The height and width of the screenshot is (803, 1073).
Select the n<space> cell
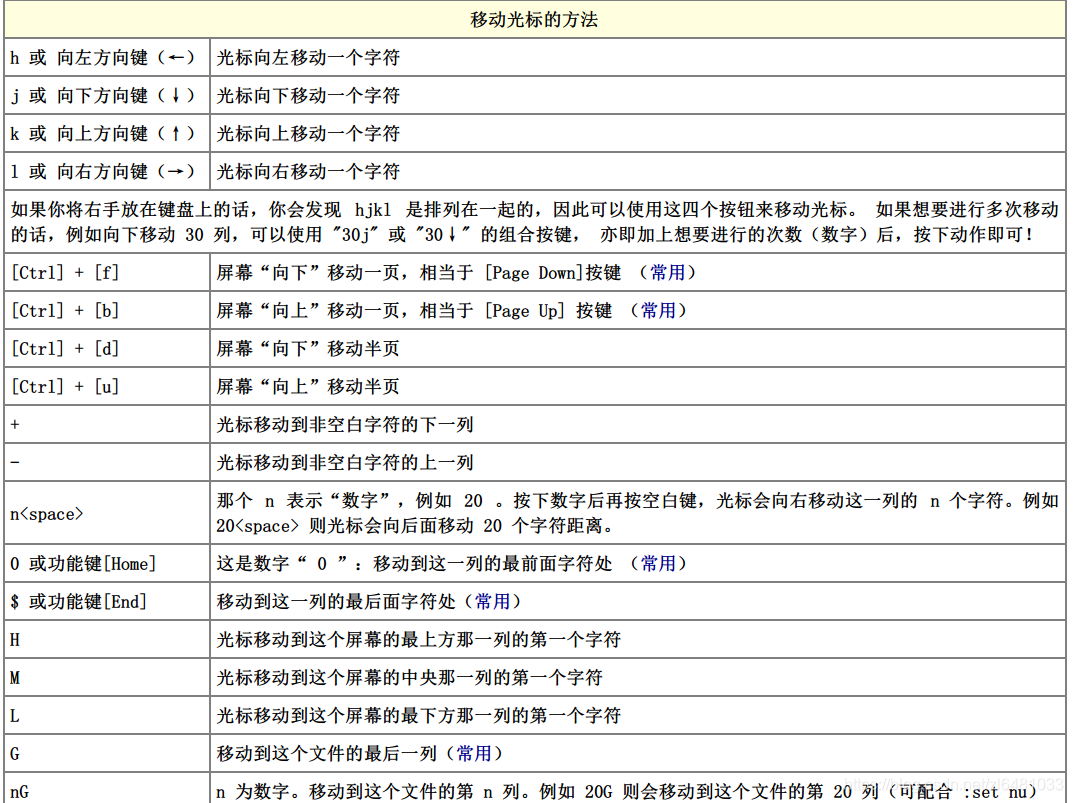click(107, 513)
